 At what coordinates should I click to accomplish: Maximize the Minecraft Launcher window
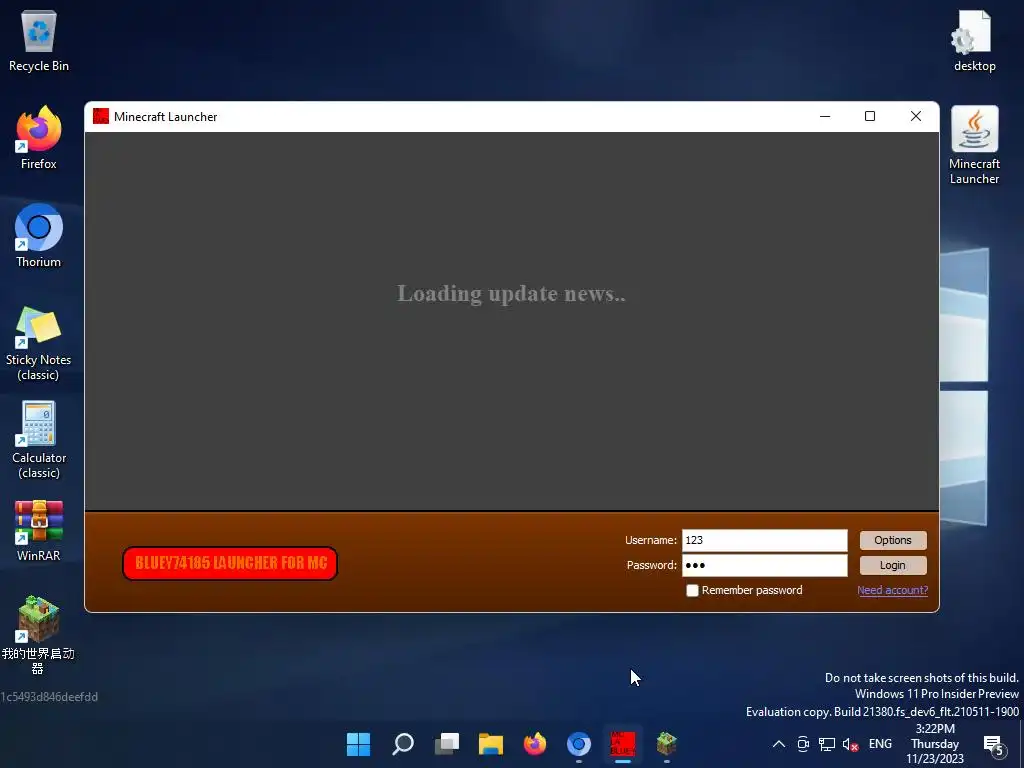[x=870, y=116]
